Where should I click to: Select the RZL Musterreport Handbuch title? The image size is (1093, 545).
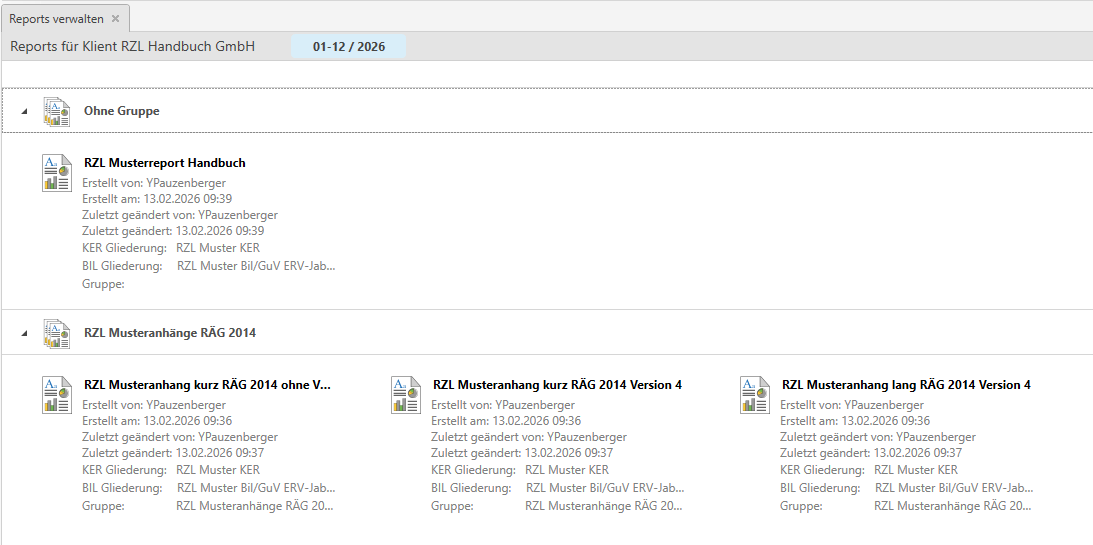(164, 163)
